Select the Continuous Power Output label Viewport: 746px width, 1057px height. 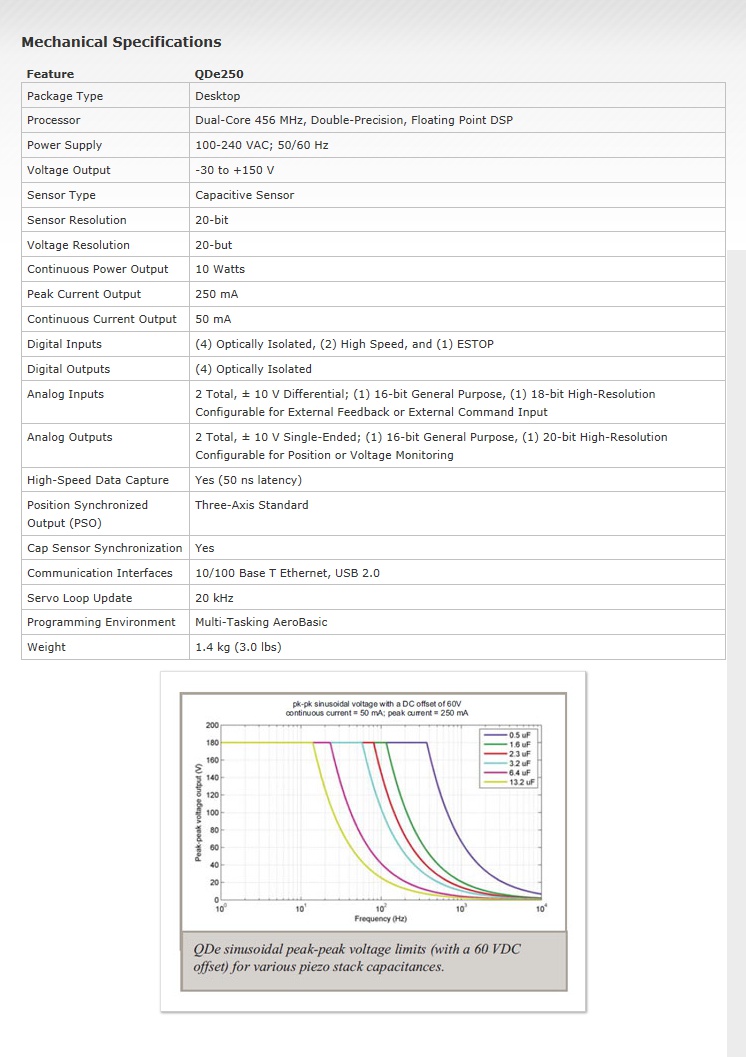pyautogui.click(x=98, y=269)
